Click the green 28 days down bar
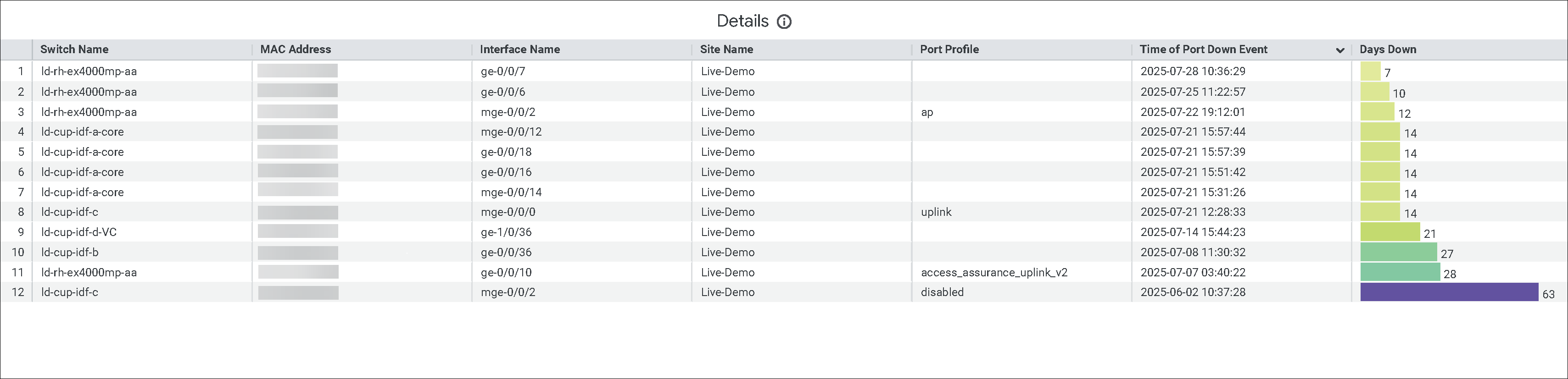The width and height of the screenshot is (1568, 379). point(1400,272)
